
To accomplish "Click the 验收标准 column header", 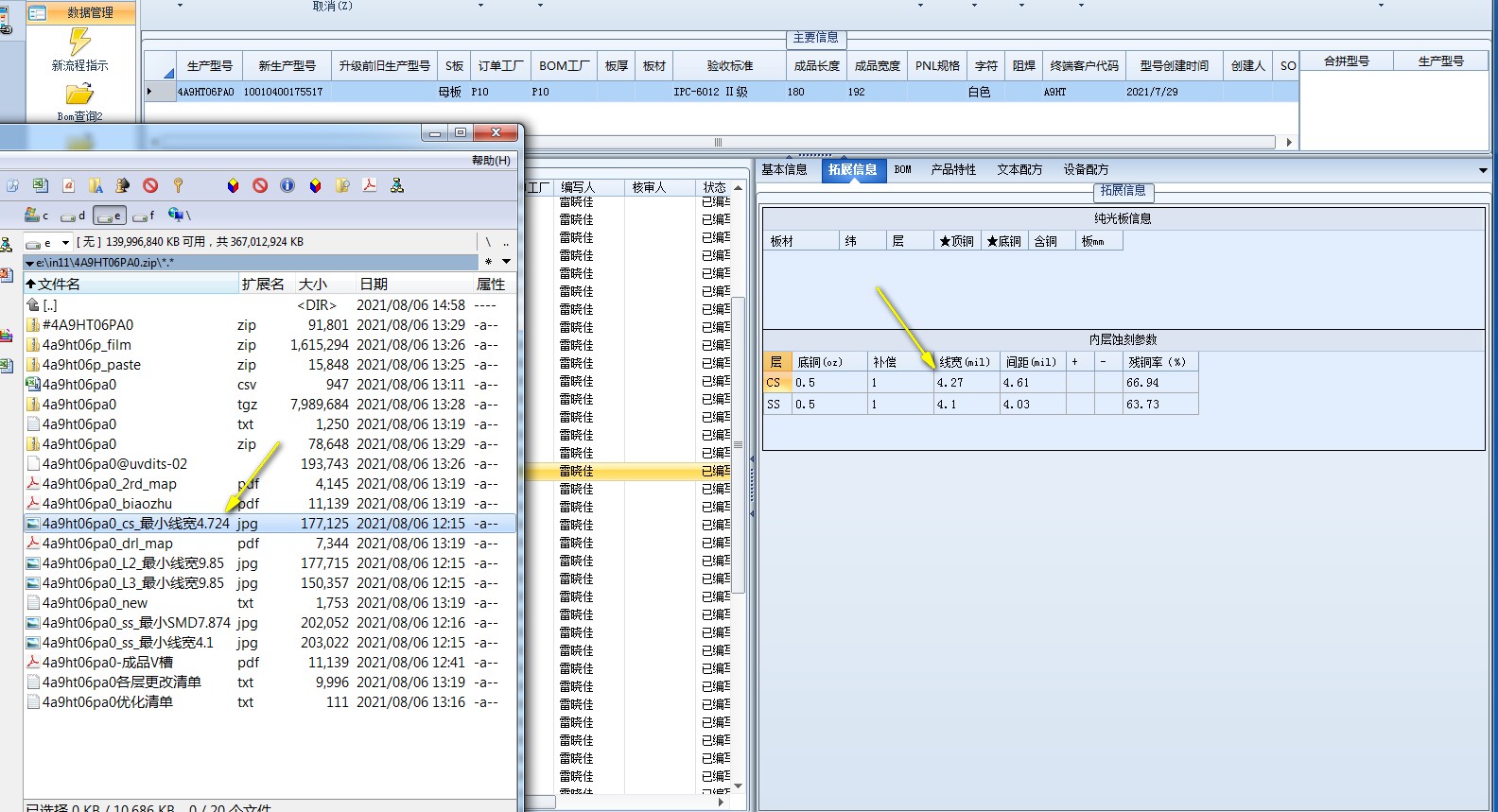I will tap(730, 66).
